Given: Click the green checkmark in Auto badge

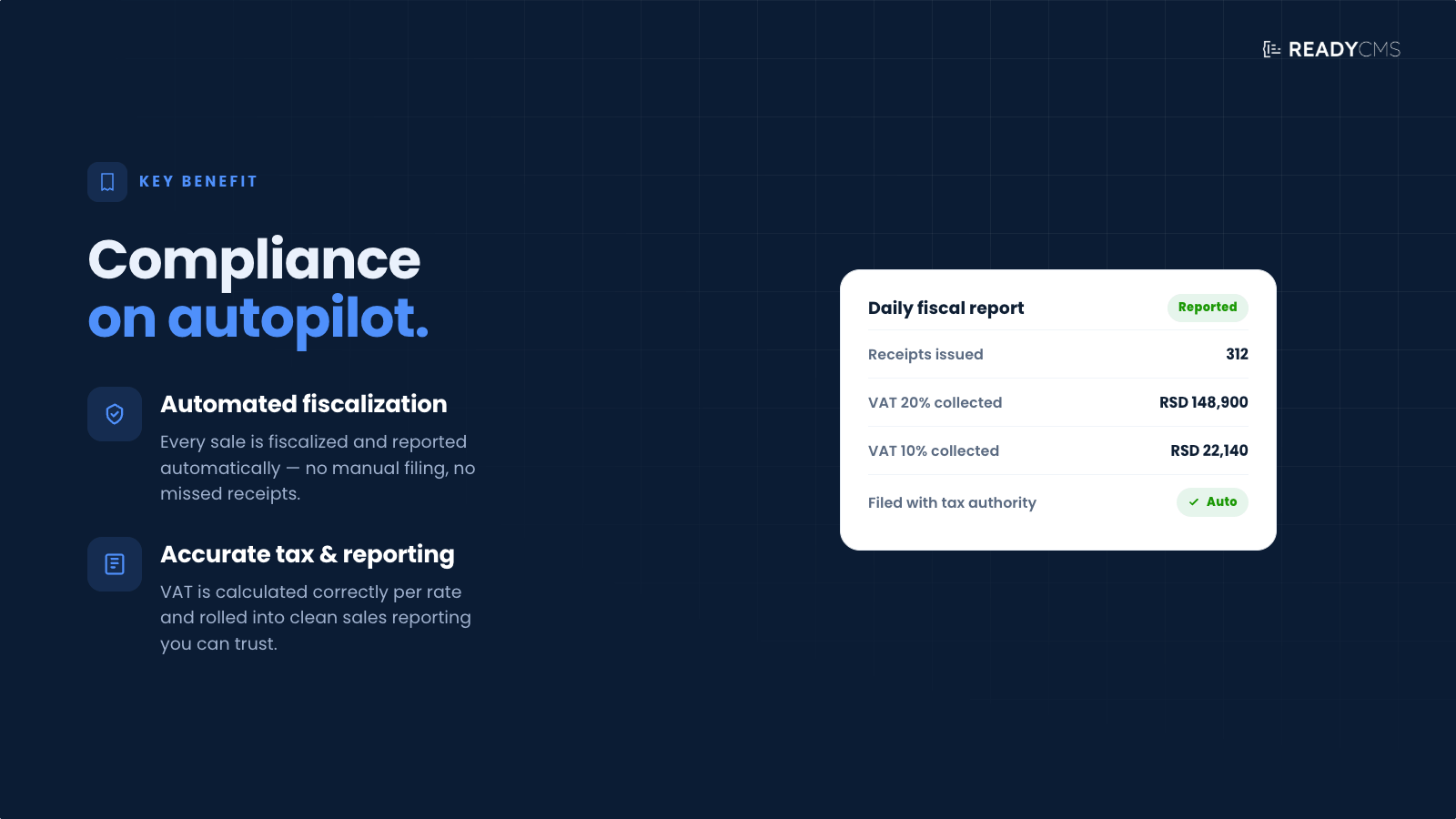Looking at the screenshot, I should tap(1194, 502).
